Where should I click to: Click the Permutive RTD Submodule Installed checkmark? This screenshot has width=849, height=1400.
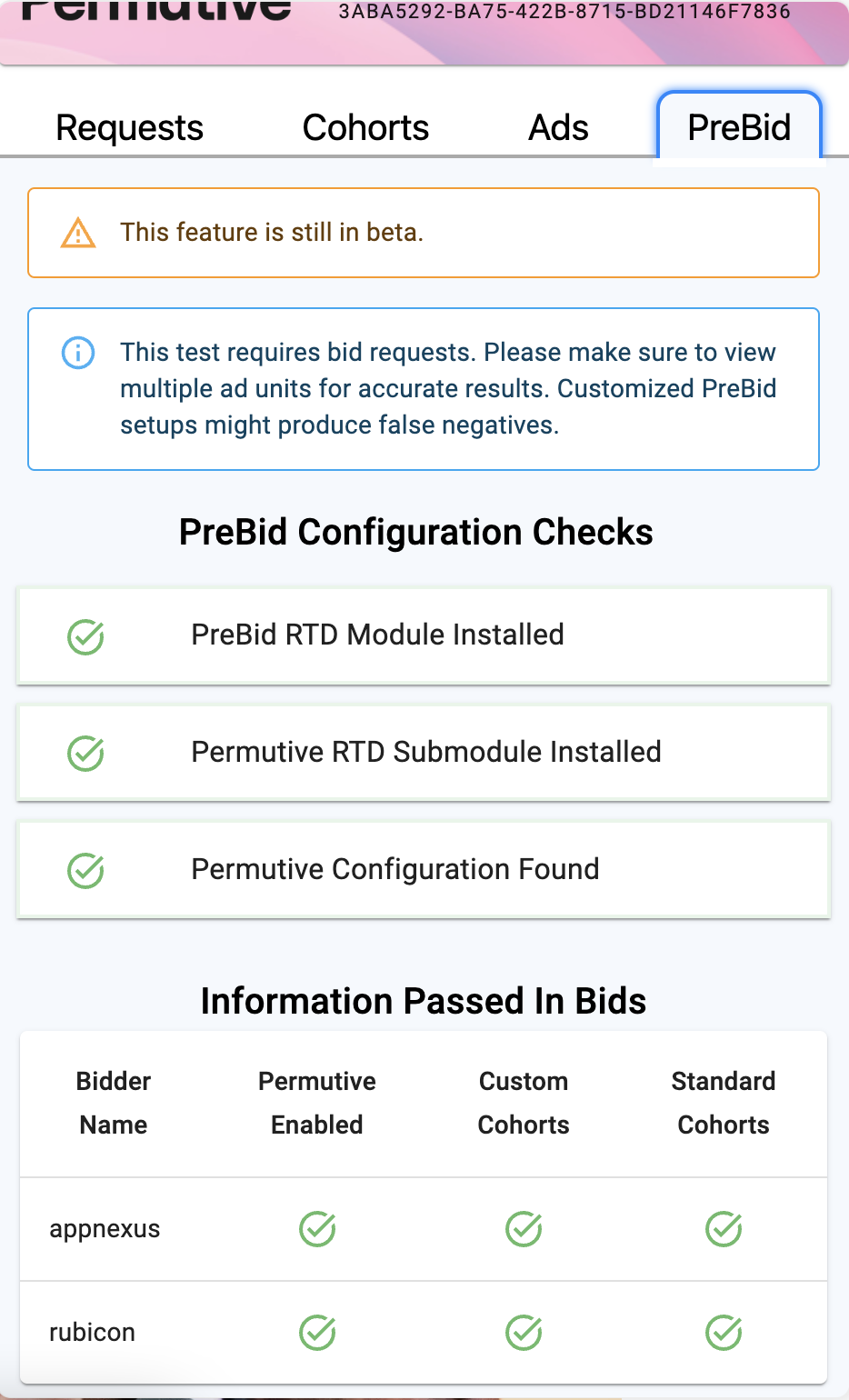[x=85, y=754]
